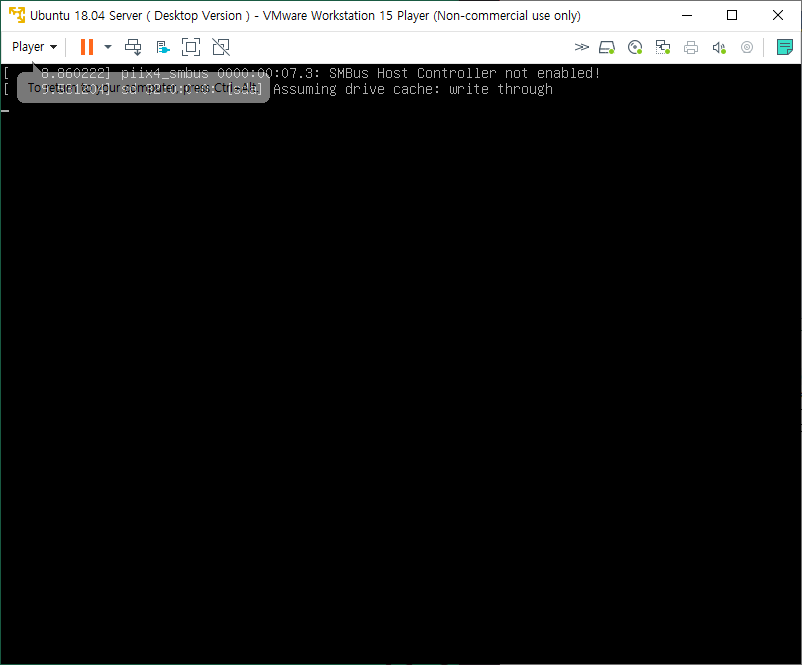
Task: Click the network adapter icon
Action: 663,48
